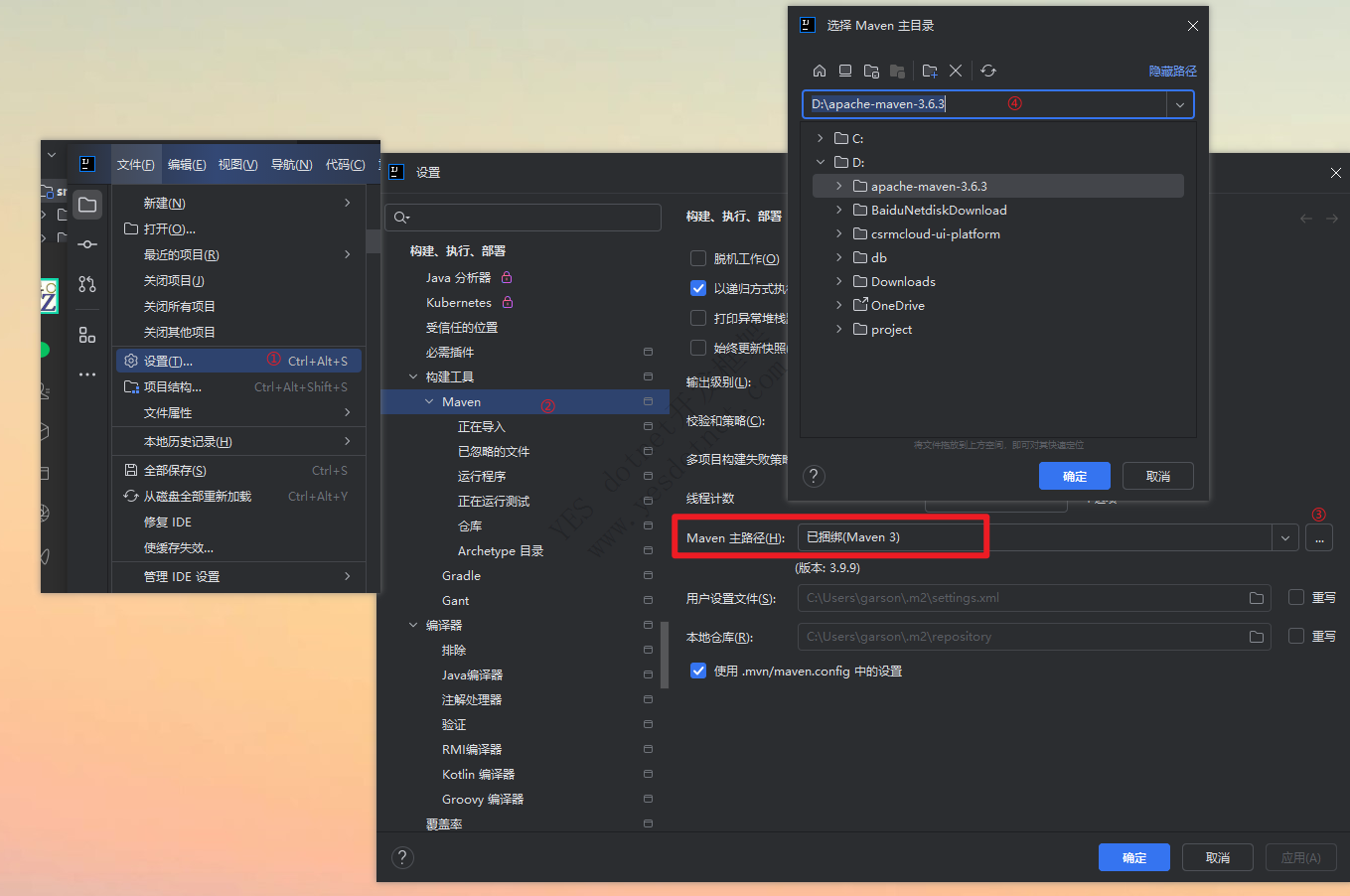Click help icon in Maven directory chooser

[814, 476]
